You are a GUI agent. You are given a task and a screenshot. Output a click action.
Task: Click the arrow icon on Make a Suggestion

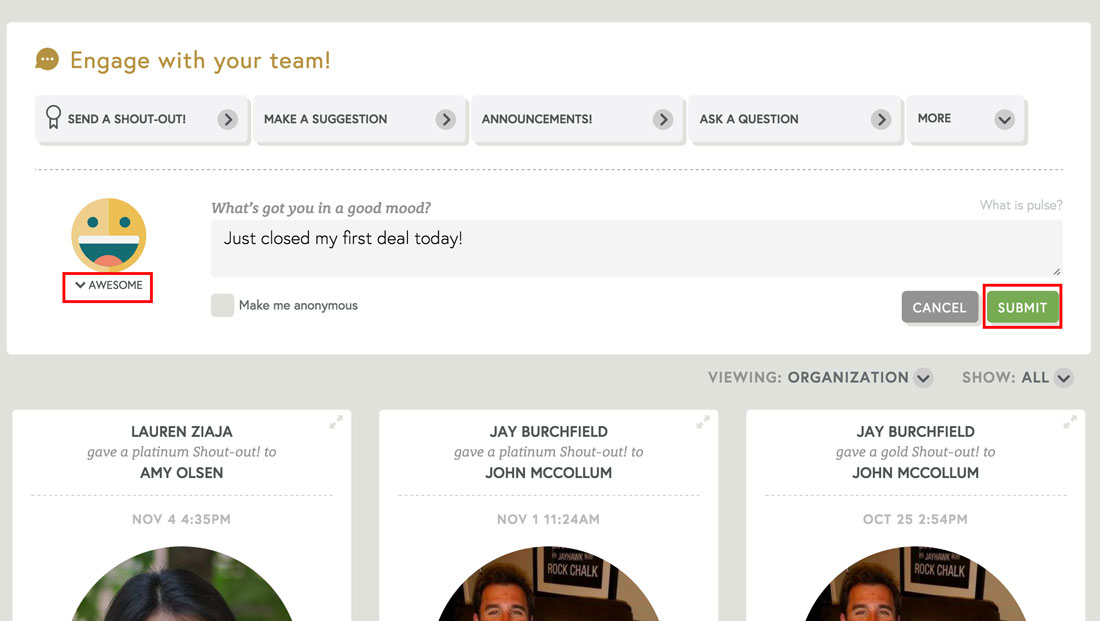[446, 119]
